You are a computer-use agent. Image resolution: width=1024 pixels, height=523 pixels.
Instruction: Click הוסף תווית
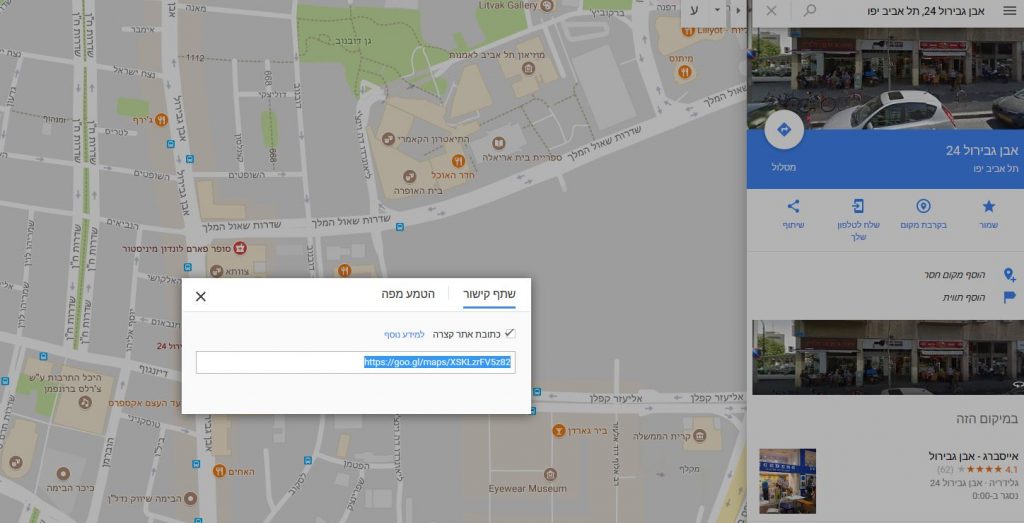[x=963, y=298]
